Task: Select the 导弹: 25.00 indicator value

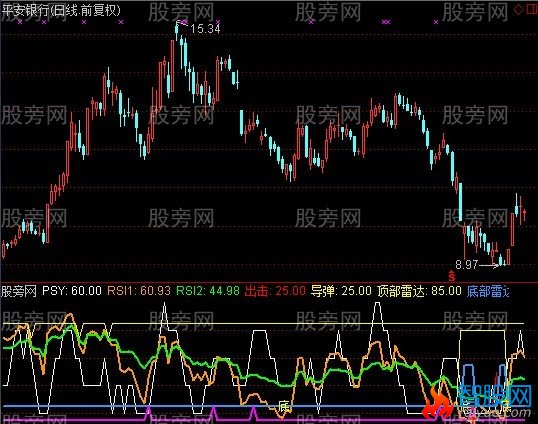Action: (x=341, y=291)
